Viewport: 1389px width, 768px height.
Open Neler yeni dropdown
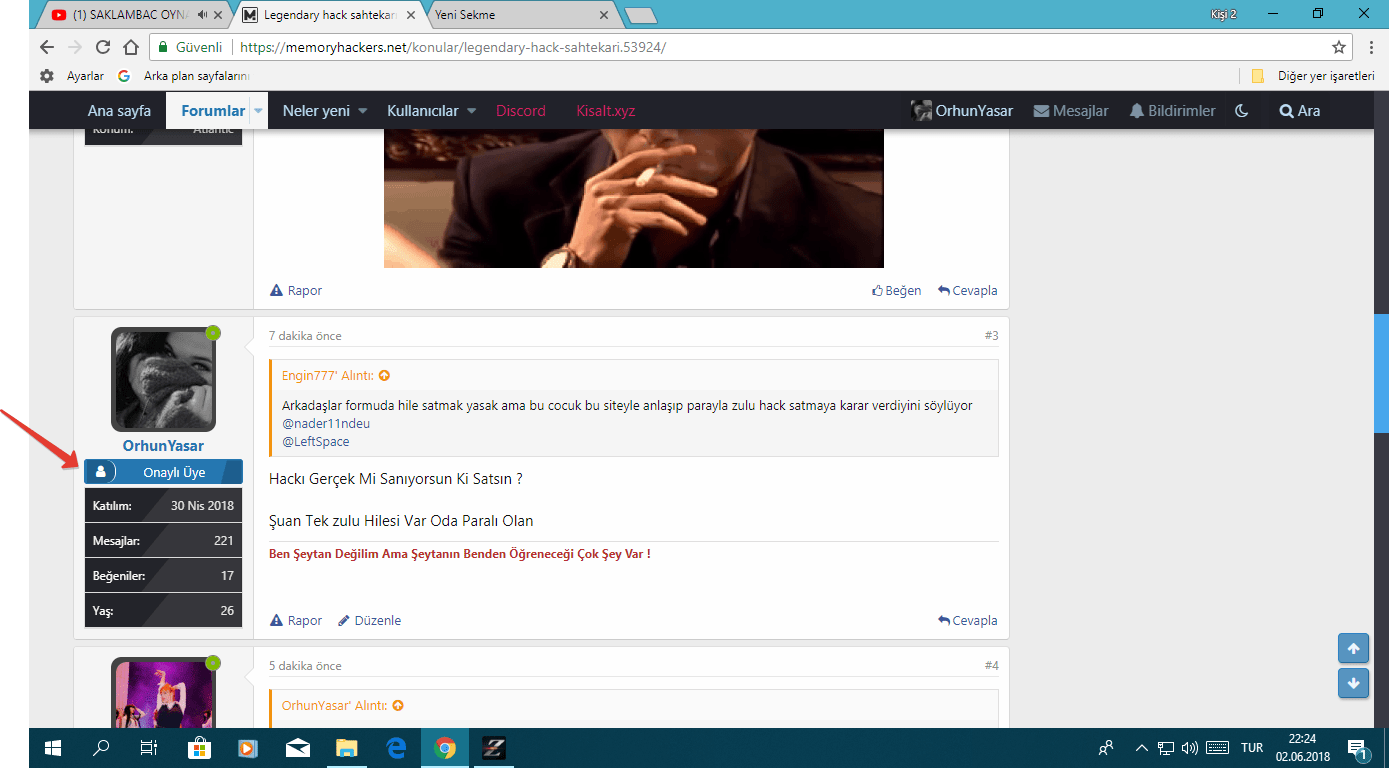pyautogui.click(x=325, y=111)
